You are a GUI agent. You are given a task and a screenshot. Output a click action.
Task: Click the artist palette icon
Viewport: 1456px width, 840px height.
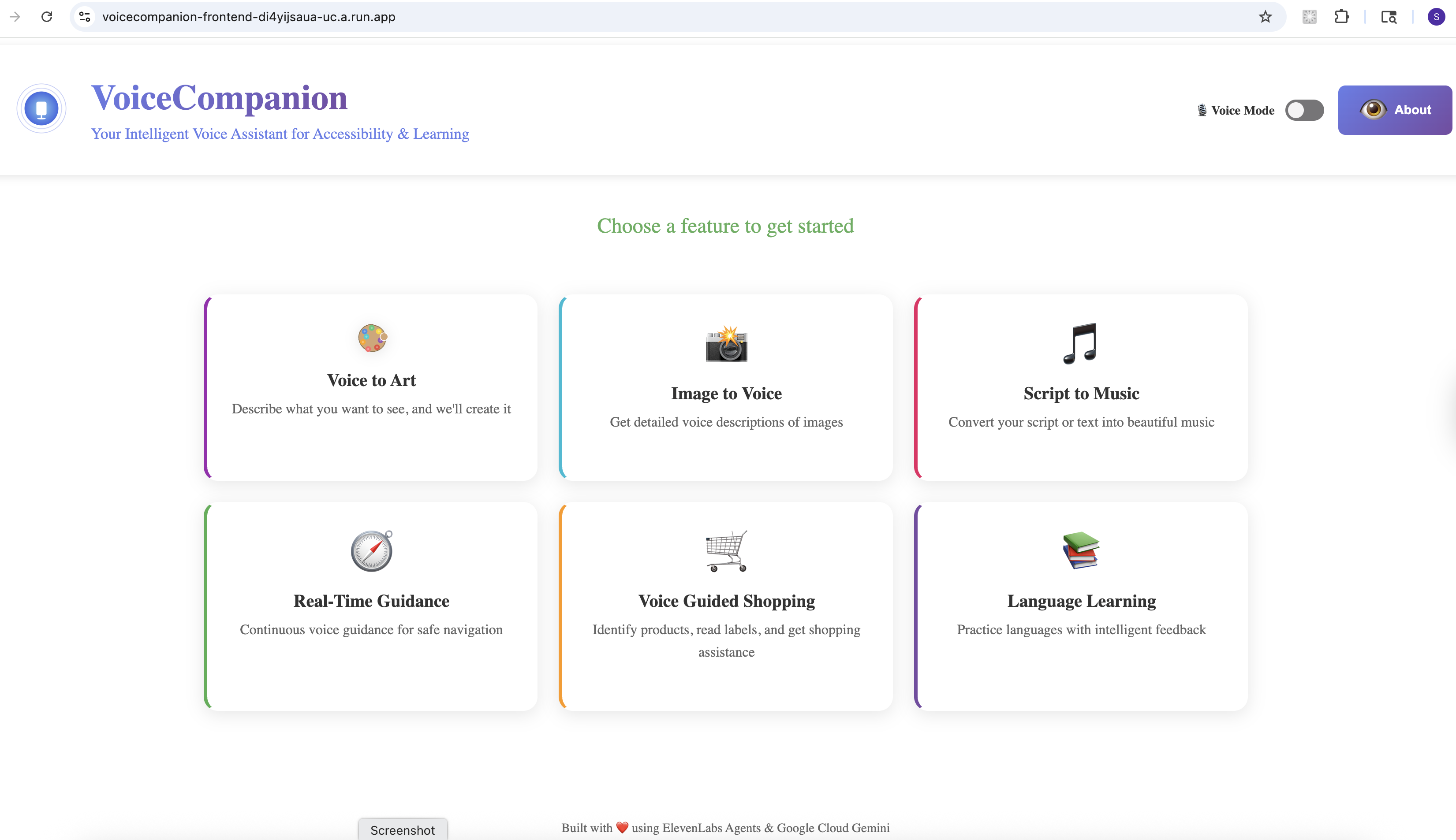(372, 338)
